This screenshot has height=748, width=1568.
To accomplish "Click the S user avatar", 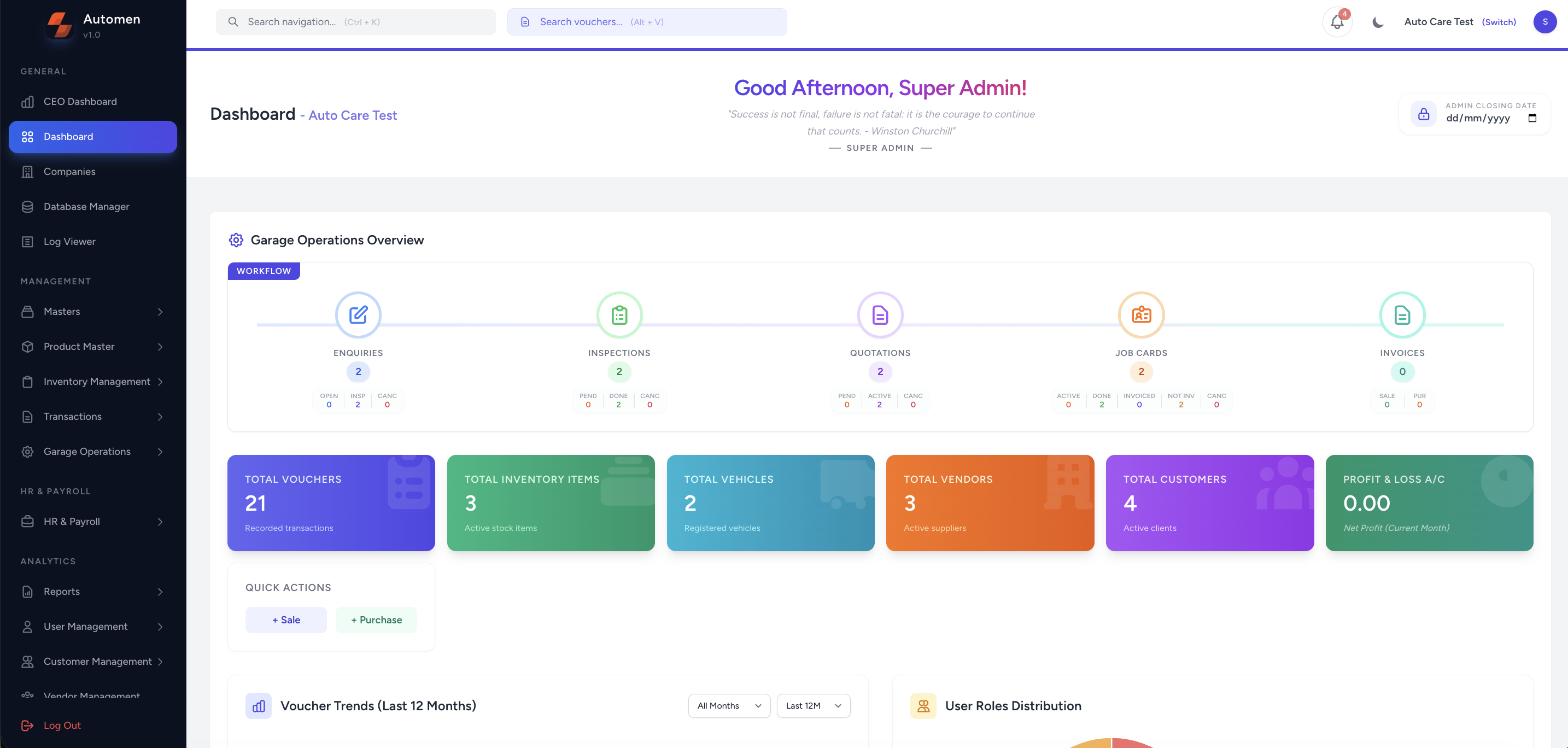I will (1545, 22).
